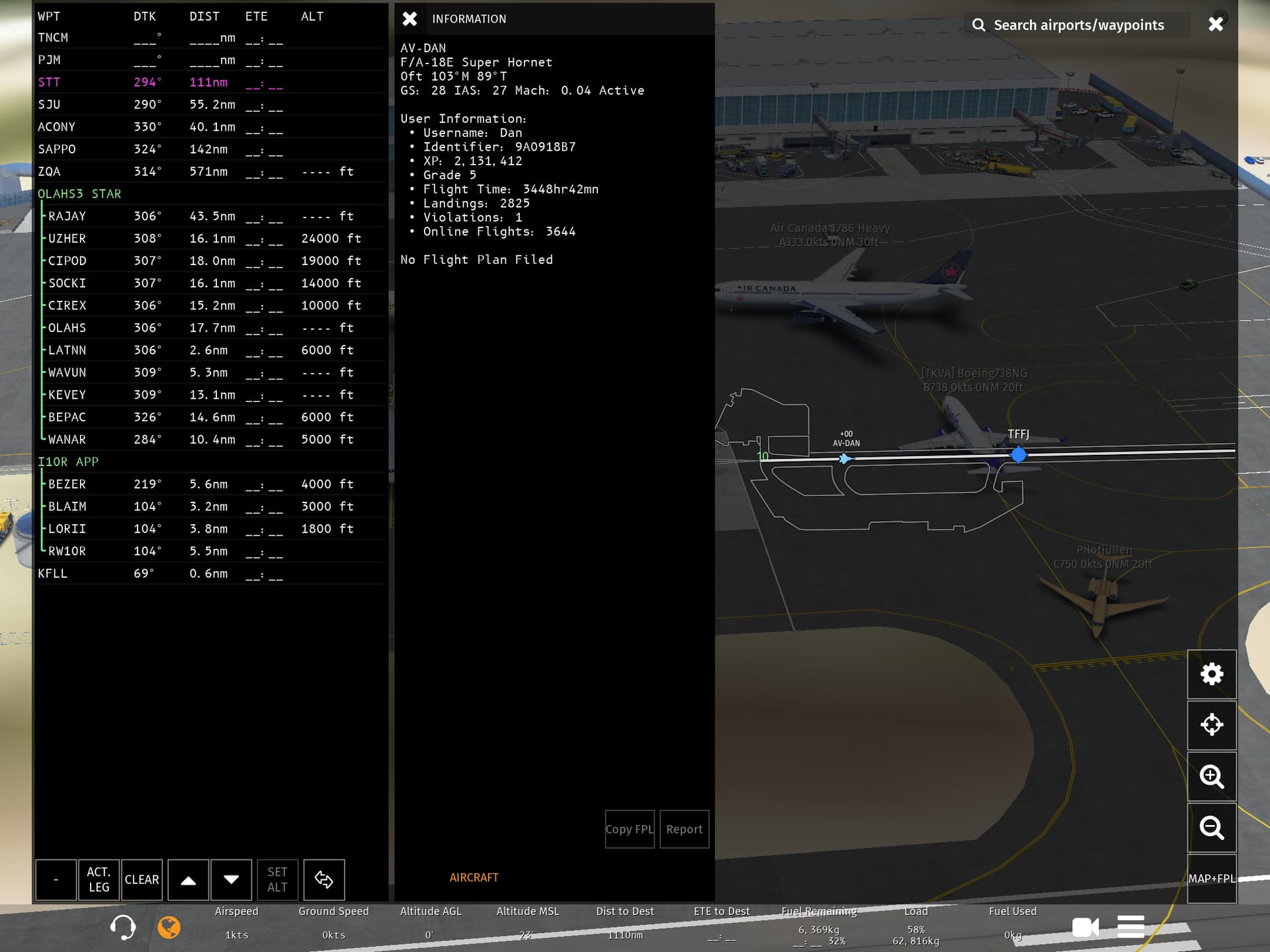Select the OLAHS3 STAR procedure header

(x=79, y=194)
